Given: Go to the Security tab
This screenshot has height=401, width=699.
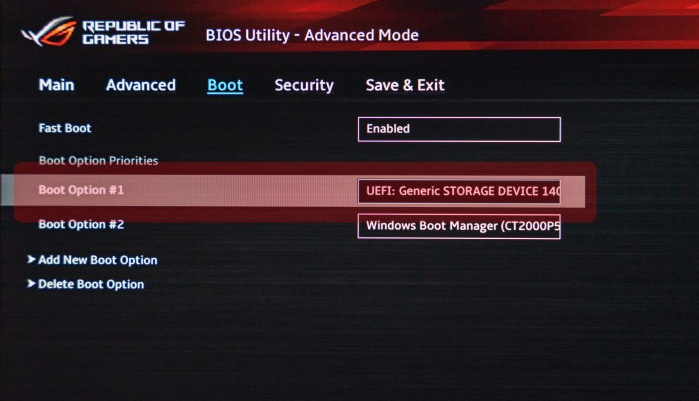Looking at the screenshot, I should (x=304, y=85).
